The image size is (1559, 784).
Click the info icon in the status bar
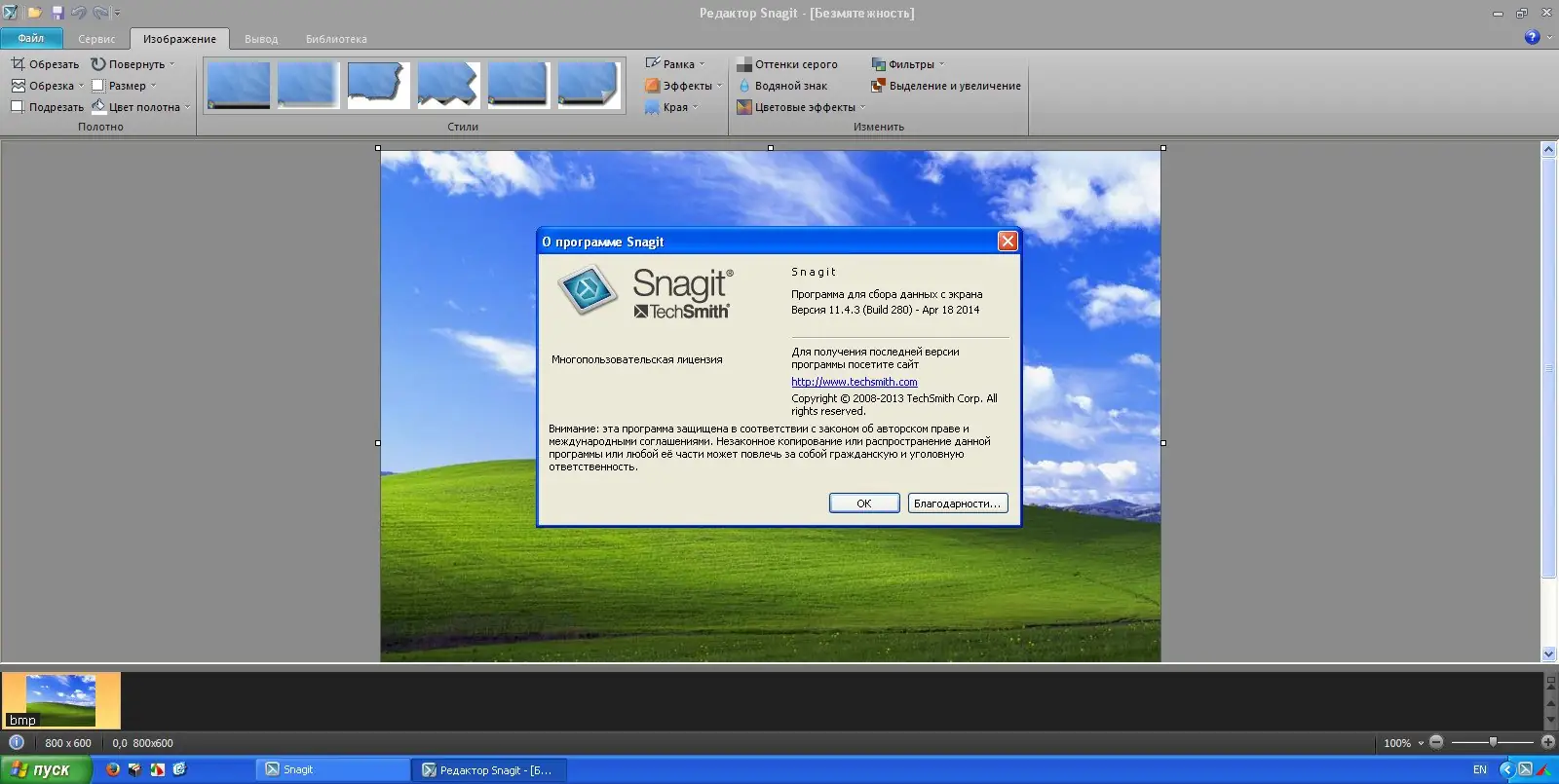click(16, 742)
